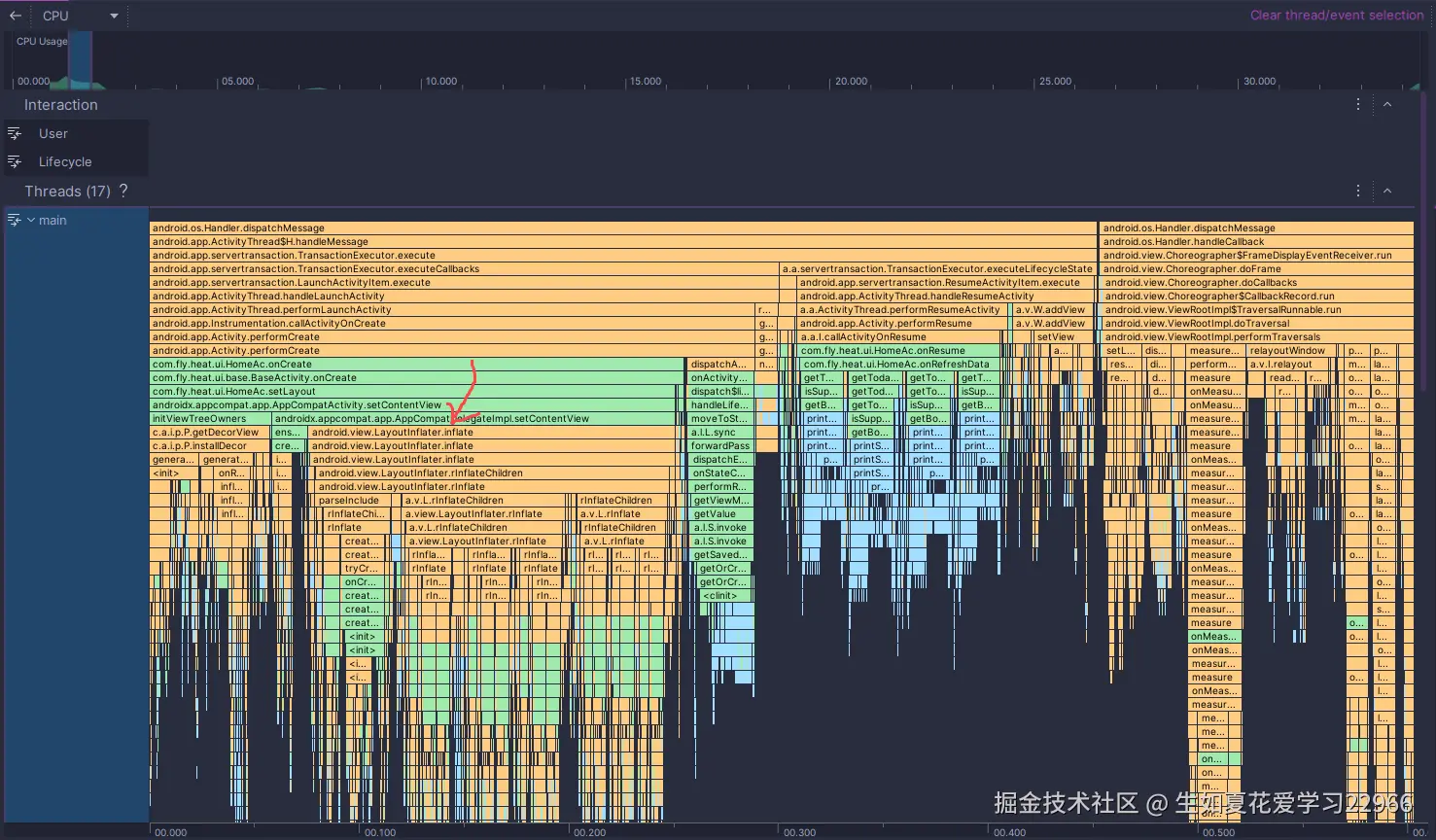Image resolution: width=1436 pixels, height=840 pixels.
Task: Select com.fly.heat.ui.HomeAc.onCreate frame
Action: pos(416,364)
